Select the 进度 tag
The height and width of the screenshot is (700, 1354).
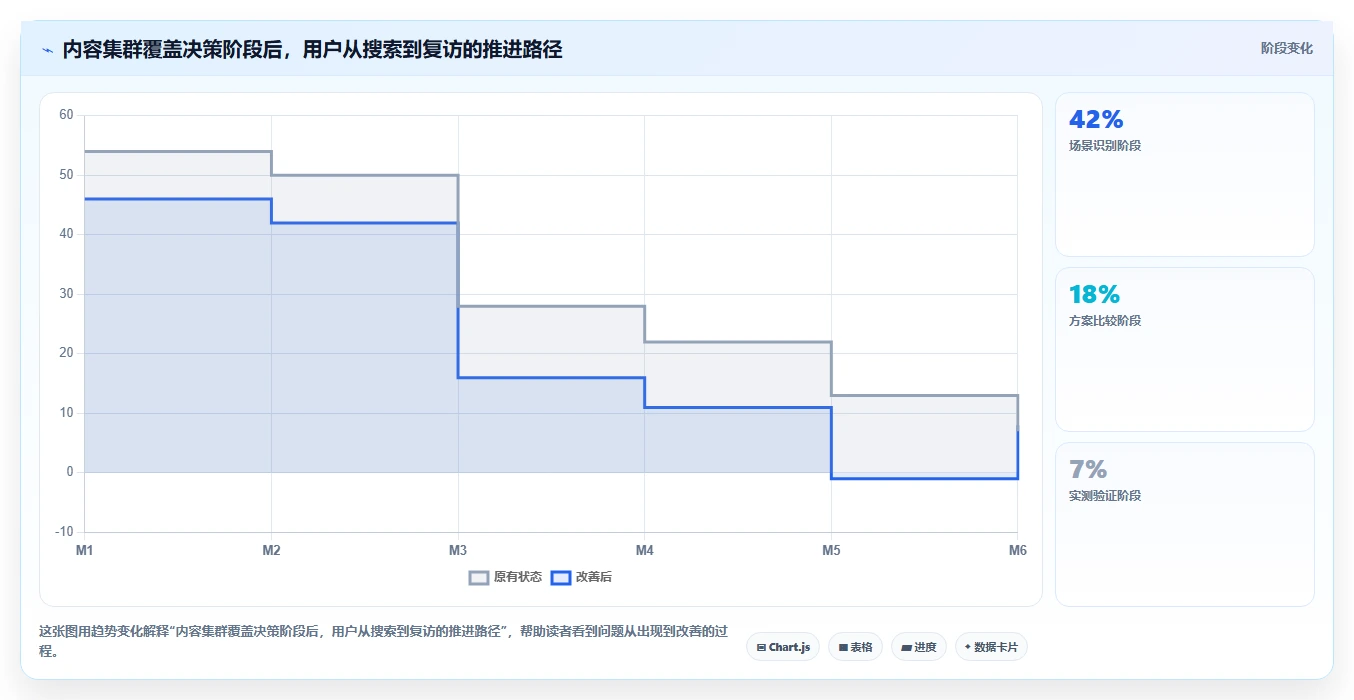pos(918,647)
